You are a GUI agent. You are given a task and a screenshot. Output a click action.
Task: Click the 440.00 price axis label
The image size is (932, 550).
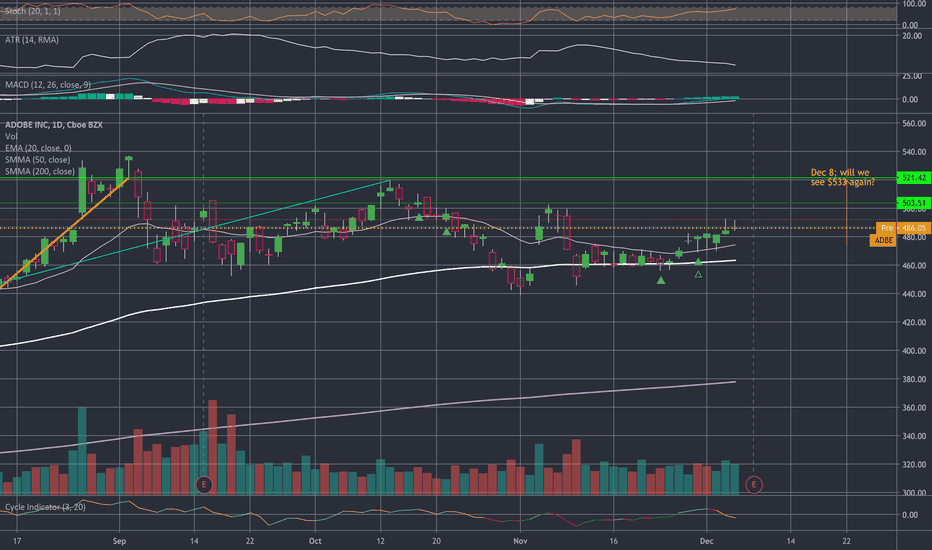point(914,294)
